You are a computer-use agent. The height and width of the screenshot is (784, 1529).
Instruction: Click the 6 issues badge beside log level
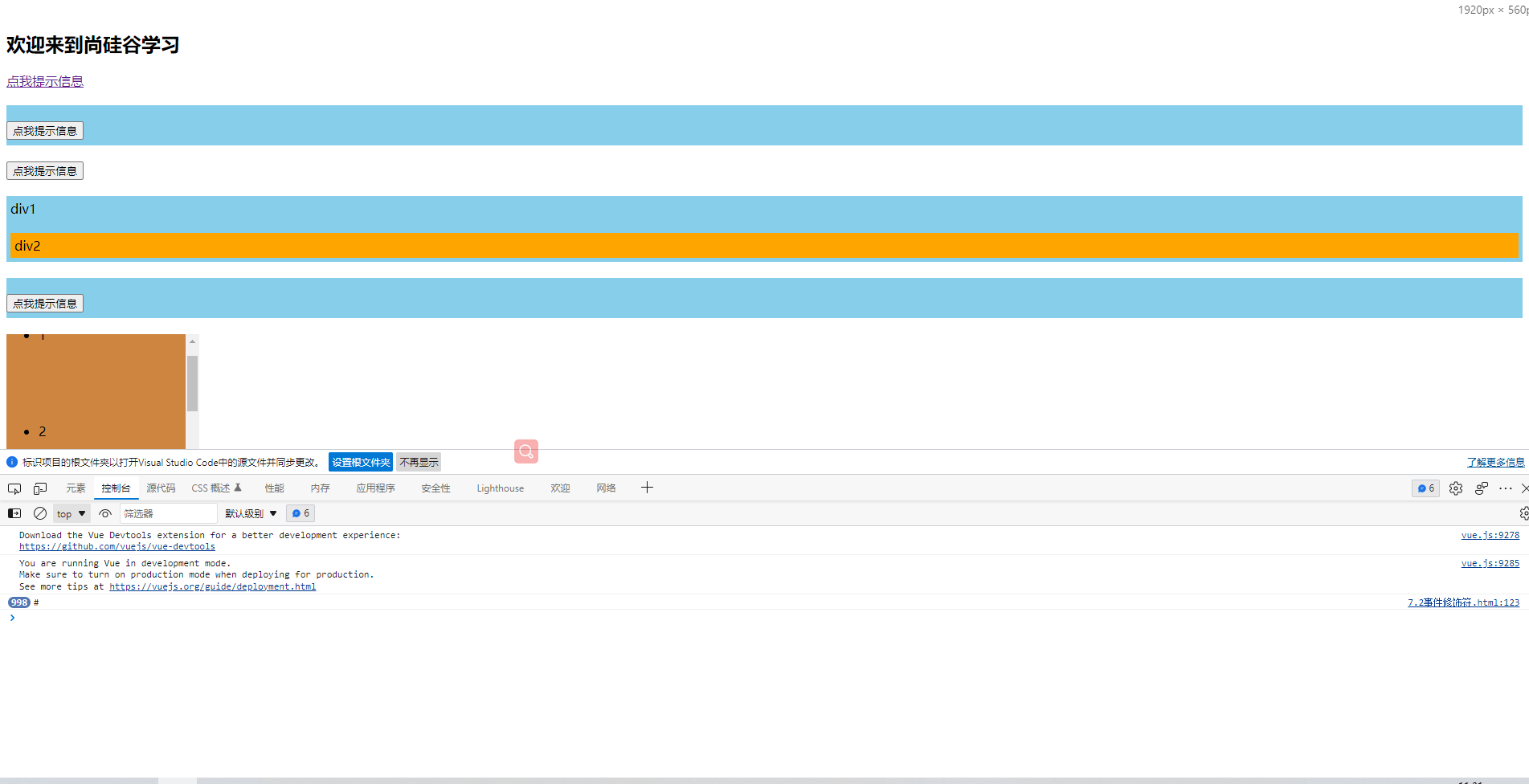click(300, 513)
